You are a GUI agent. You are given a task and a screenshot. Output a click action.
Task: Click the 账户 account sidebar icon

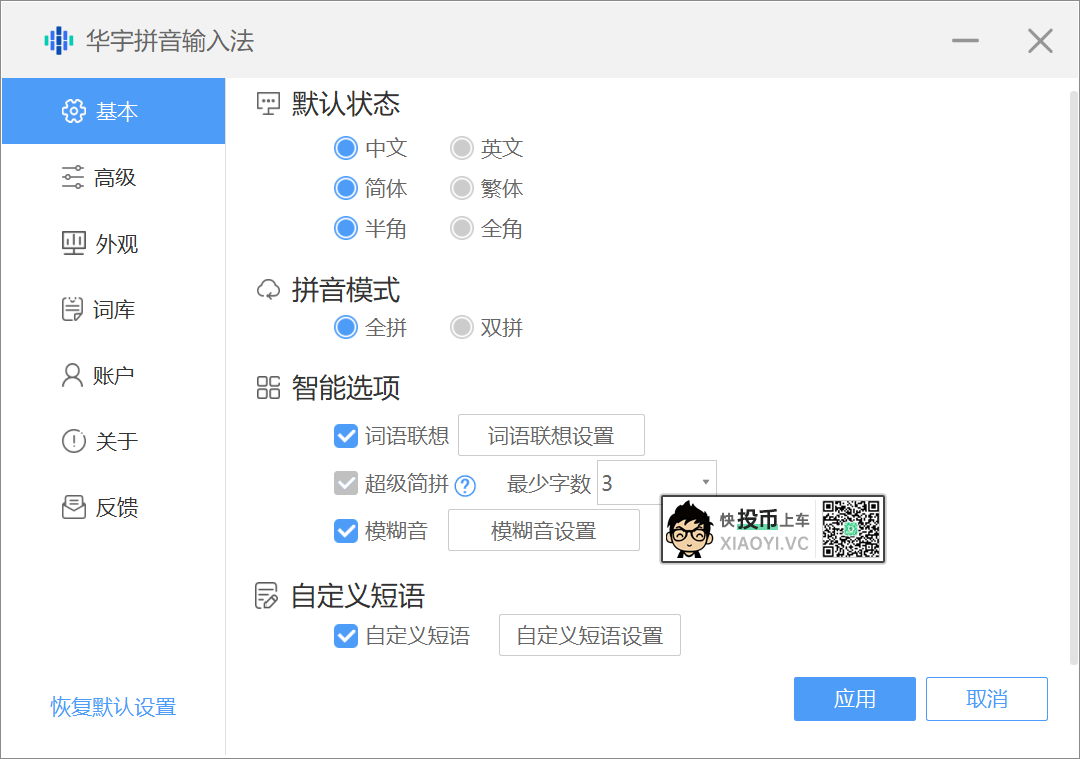(72, 375)
